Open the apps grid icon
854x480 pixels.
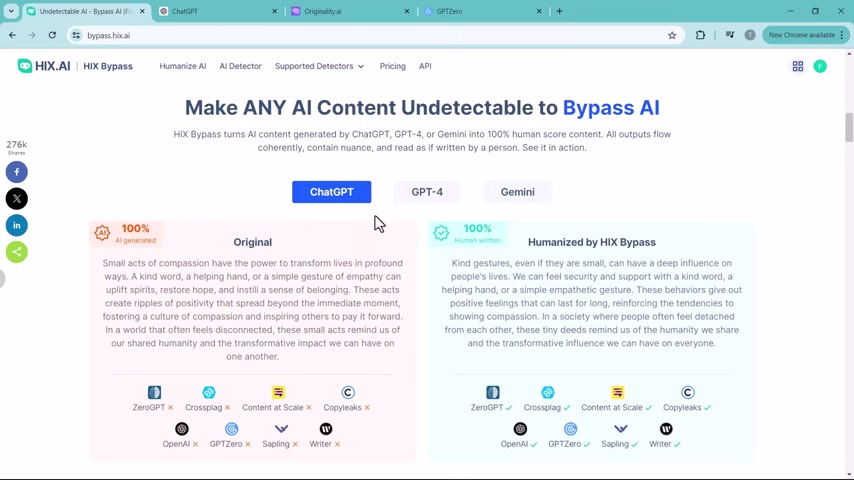click(798, 66)
